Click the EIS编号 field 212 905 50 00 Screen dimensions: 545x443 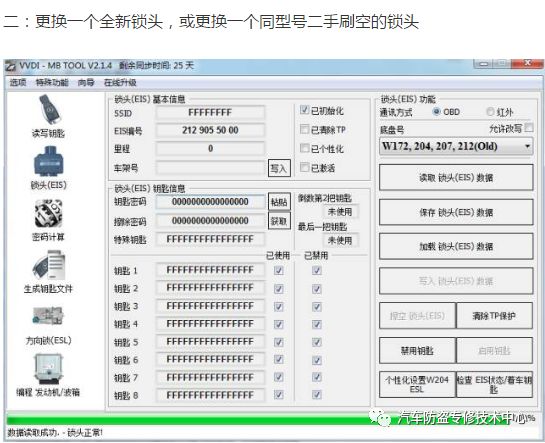(x=210, y=130)
